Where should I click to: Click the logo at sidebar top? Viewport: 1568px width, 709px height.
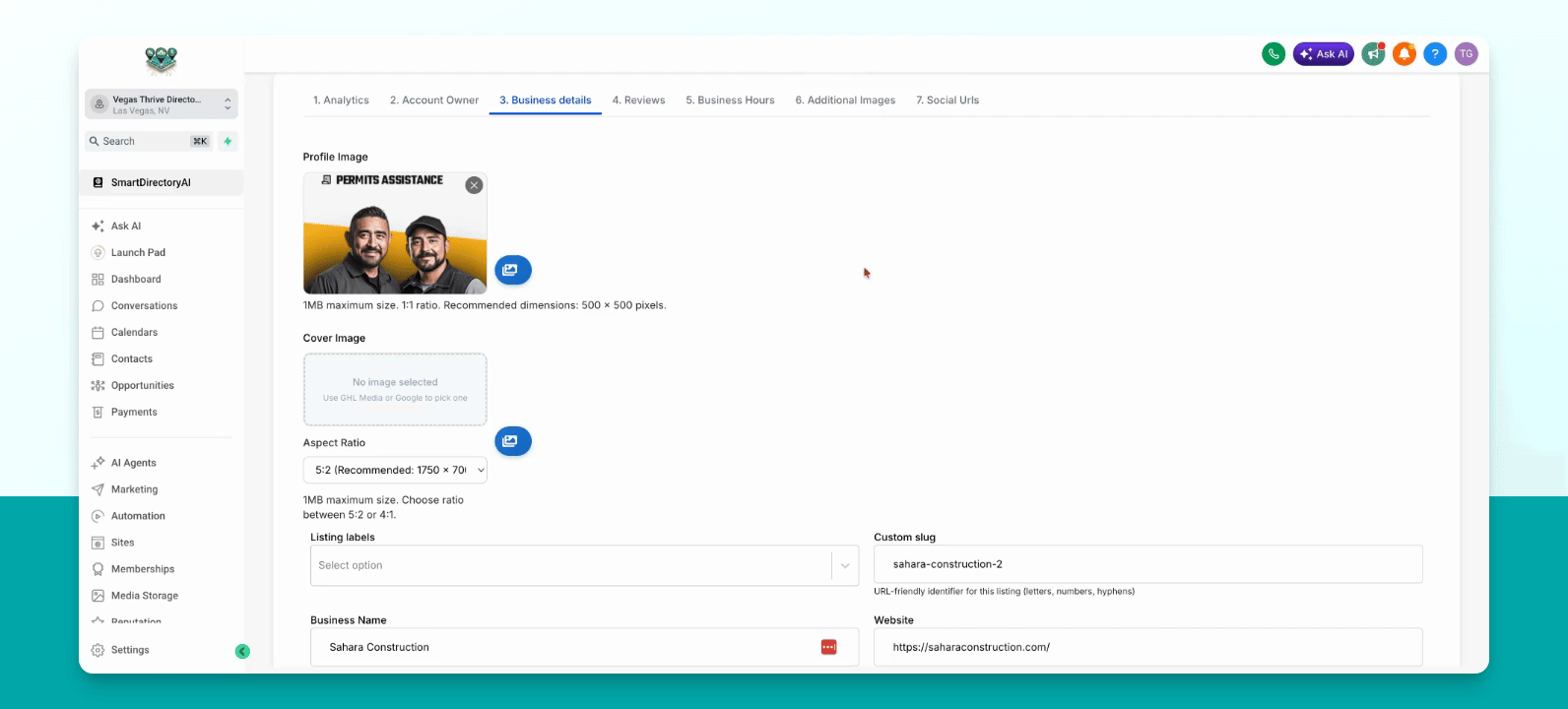pyautogui.click(x=161, y=61)
